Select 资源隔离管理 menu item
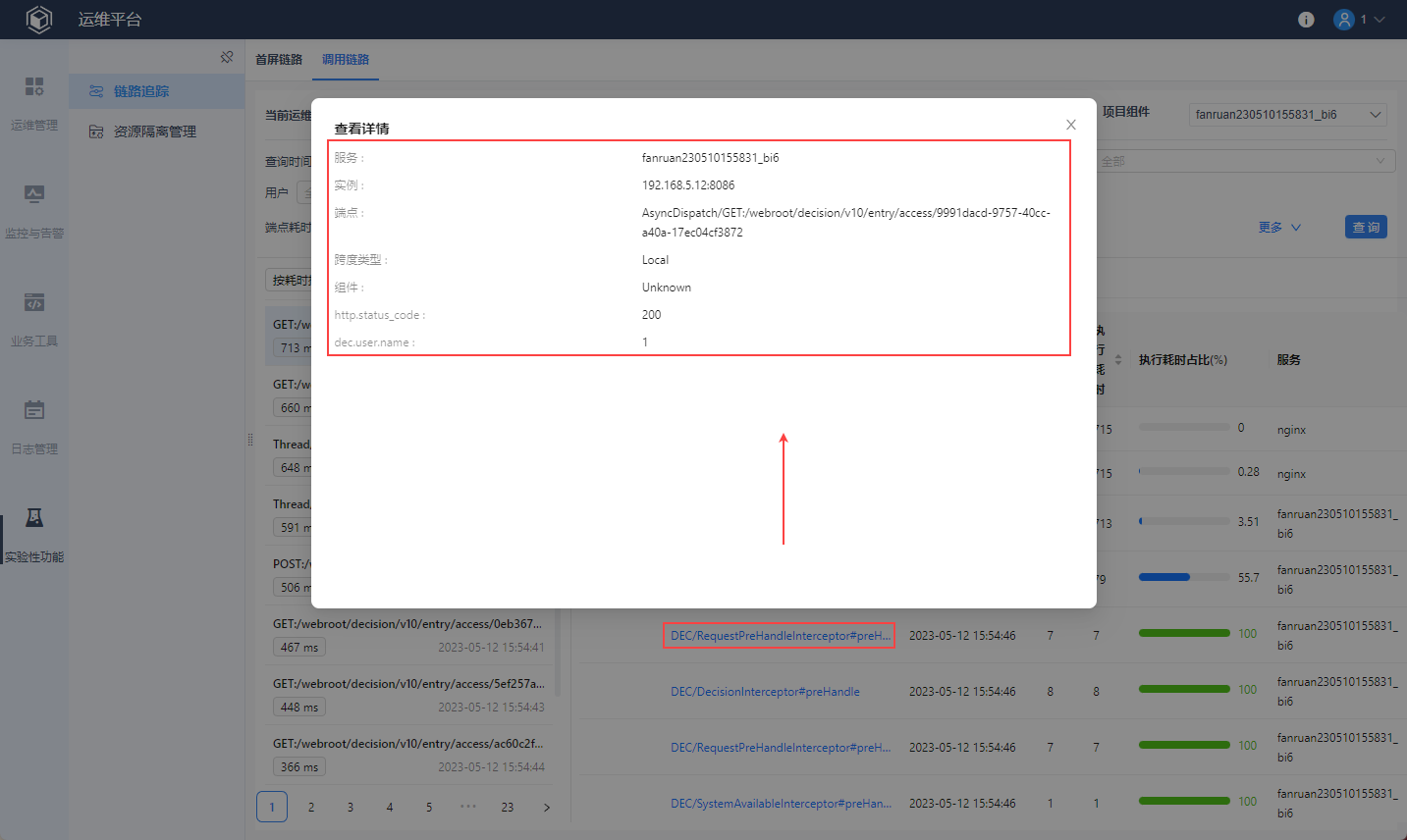The width and height of the screenshot is (1407, 840). coord(157,131)
